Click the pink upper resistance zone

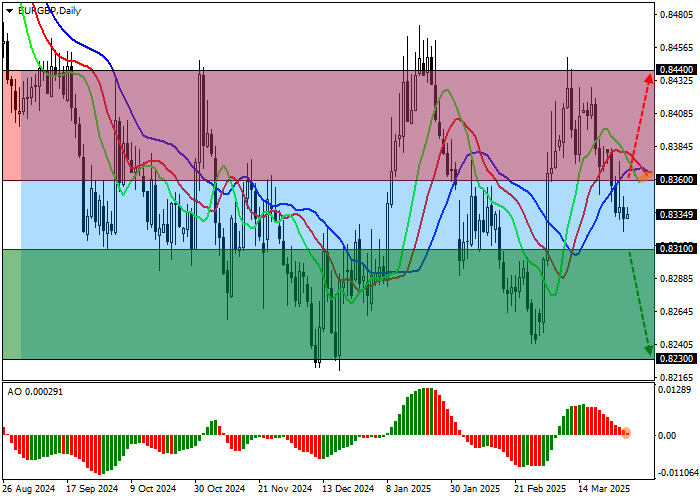click(300, 125)
